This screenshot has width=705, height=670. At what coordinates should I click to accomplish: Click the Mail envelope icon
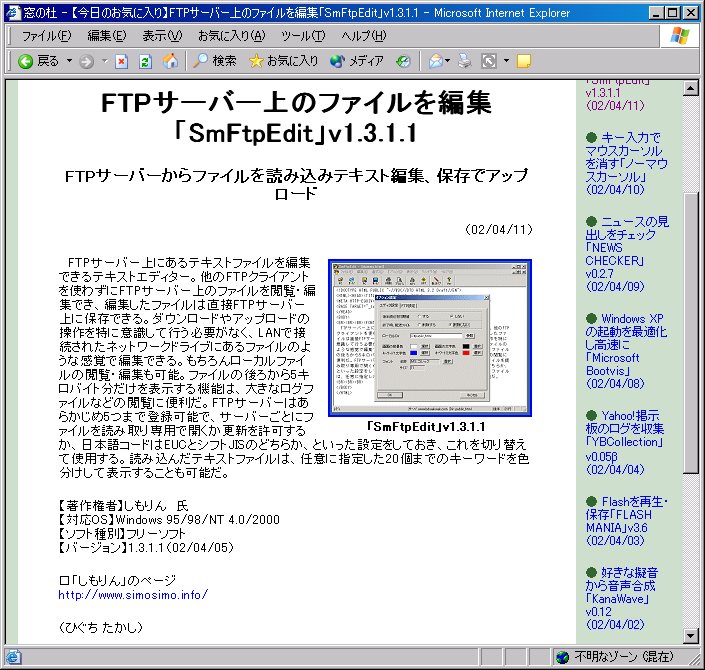pos(435,61)
